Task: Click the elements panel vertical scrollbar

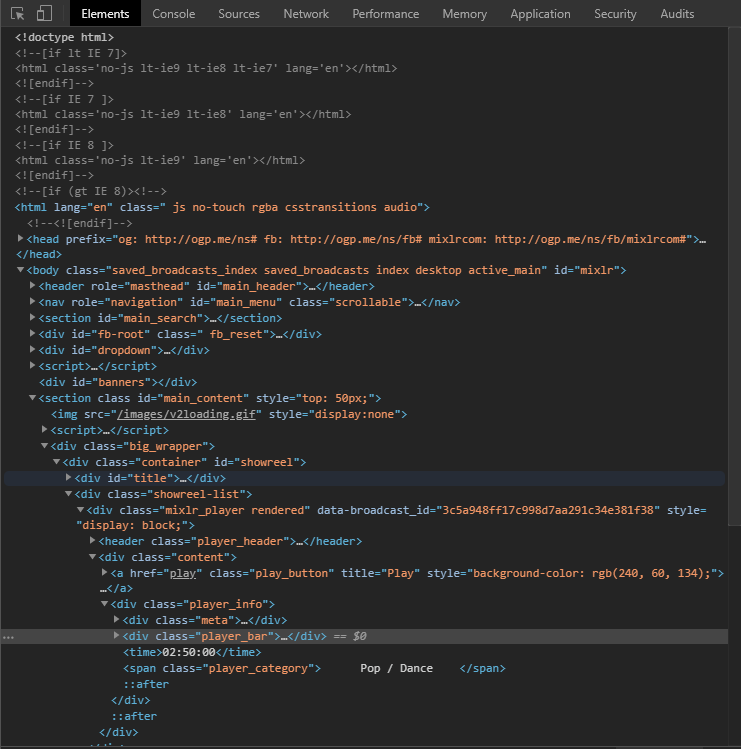Action: tap(734, 277)
